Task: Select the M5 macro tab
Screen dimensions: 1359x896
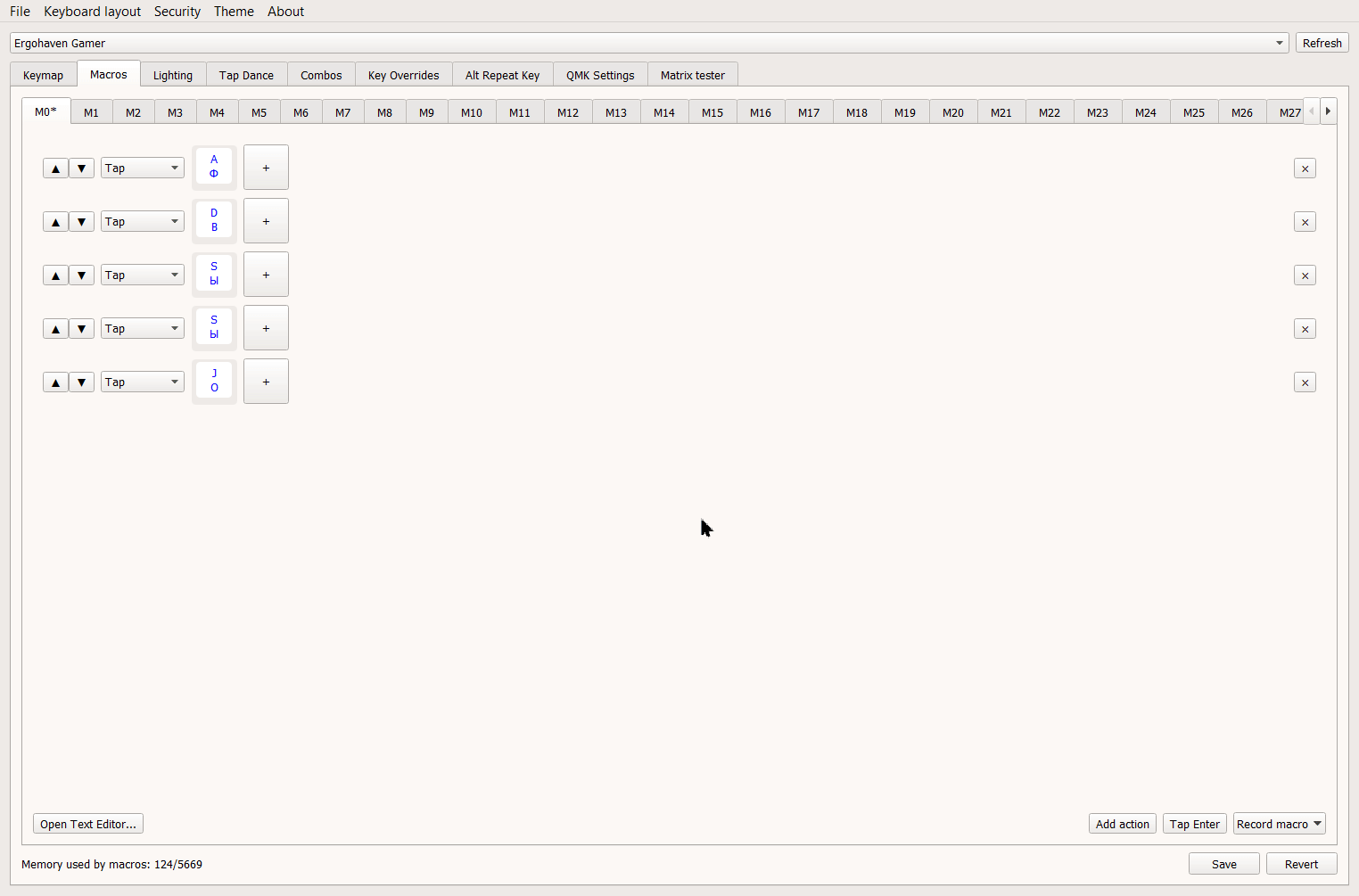Action: point(259,112)
